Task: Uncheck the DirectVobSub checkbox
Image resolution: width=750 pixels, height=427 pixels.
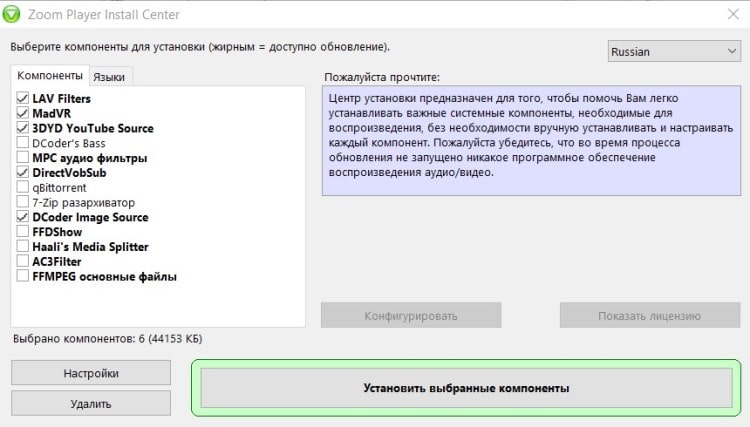Action: click(22, 172)
